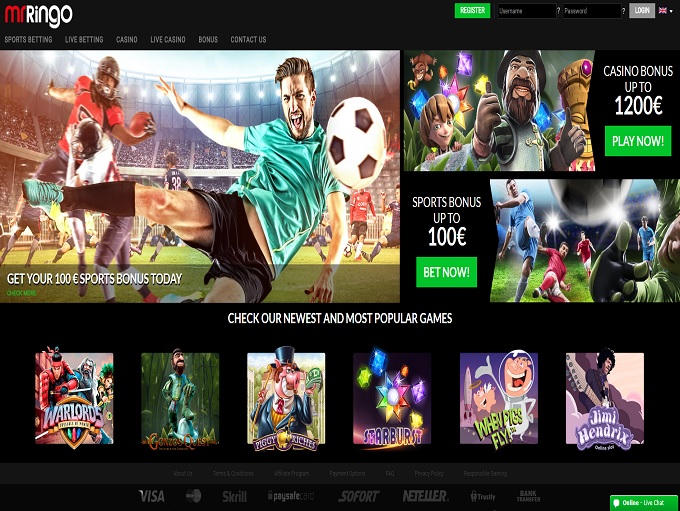Click the Skrill payment logo

(x=234, y=496)
